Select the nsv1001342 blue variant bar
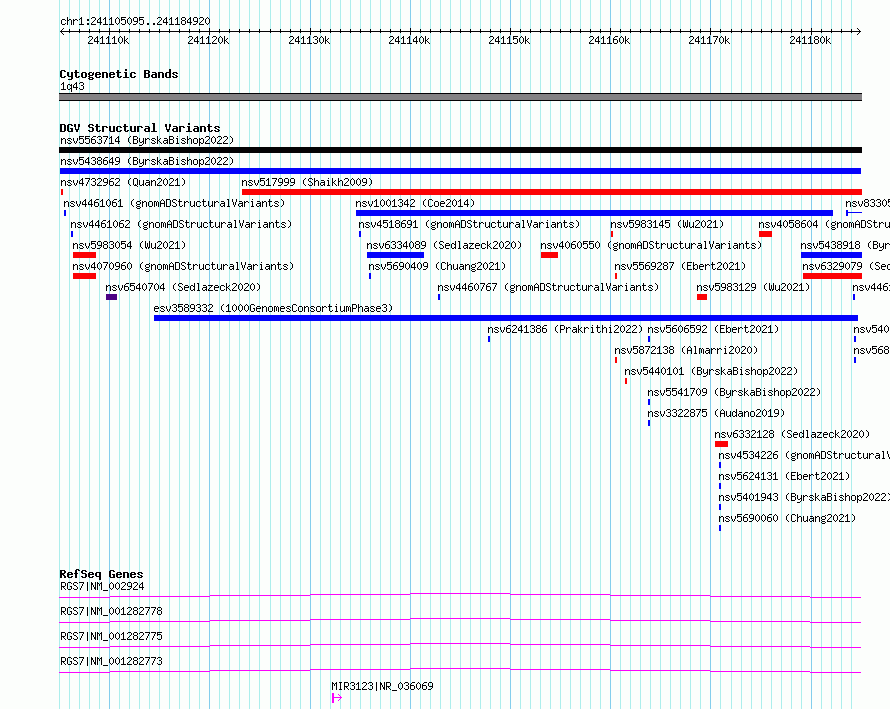Viewport: 890px width, 709px height. pos(594,213)
